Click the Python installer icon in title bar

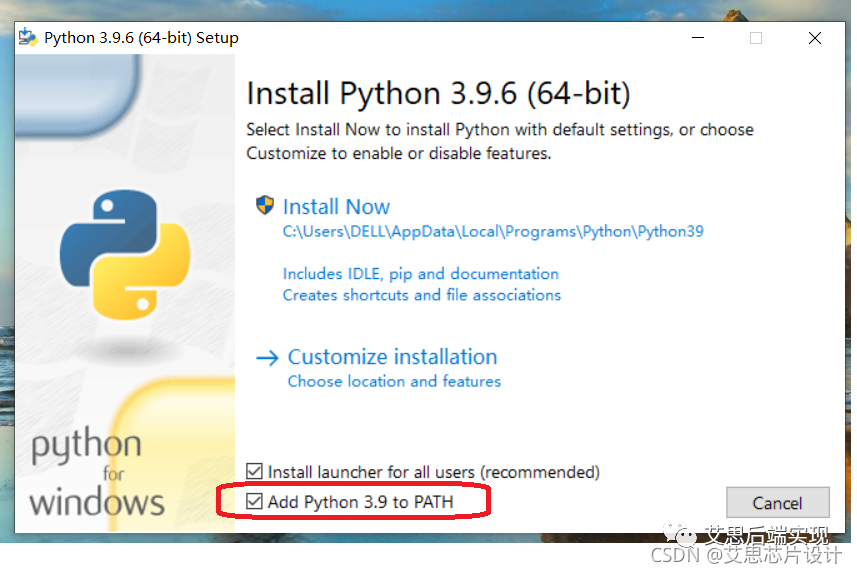click(28, 38)
